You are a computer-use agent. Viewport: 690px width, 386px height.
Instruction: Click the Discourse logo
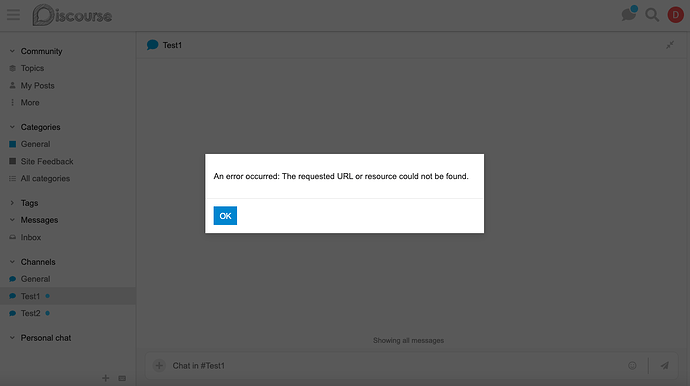(x=72, y=15)
